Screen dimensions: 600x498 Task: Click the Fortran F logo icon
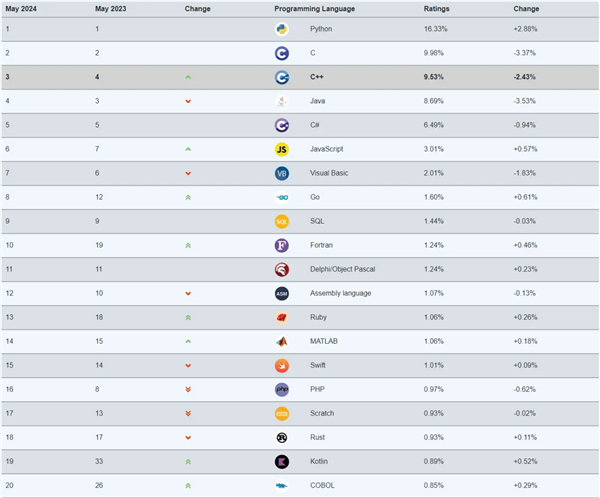(282, 245)
